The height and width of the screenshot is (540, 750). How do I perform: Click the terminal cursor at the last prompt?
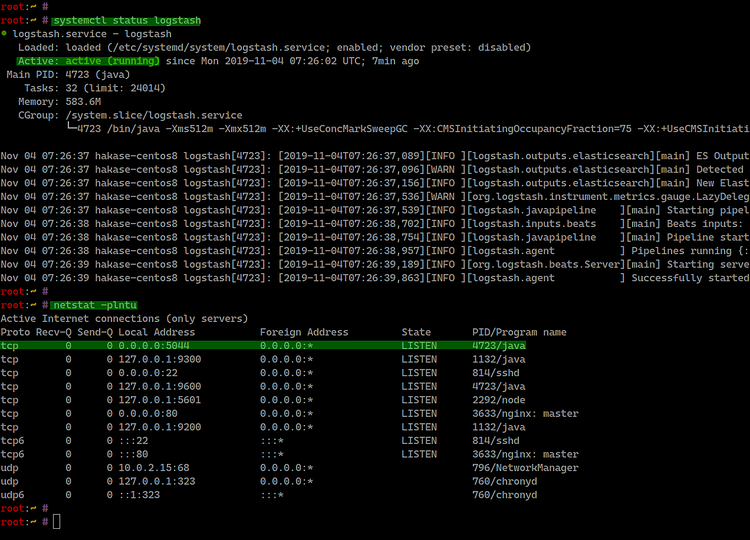(x=56, y=522)
